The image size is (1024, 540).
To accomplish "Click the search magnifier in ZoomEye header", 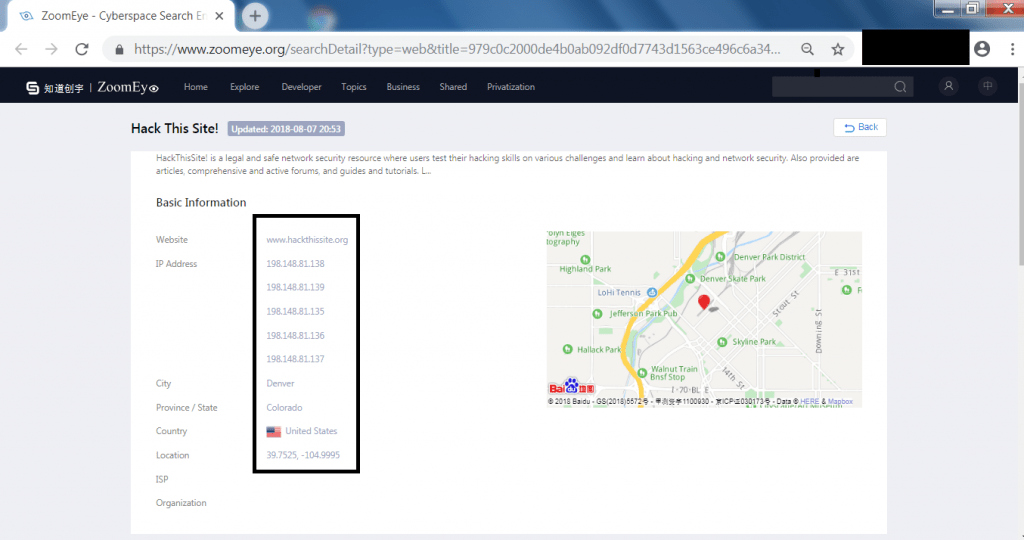I will (x=900, y=87).
